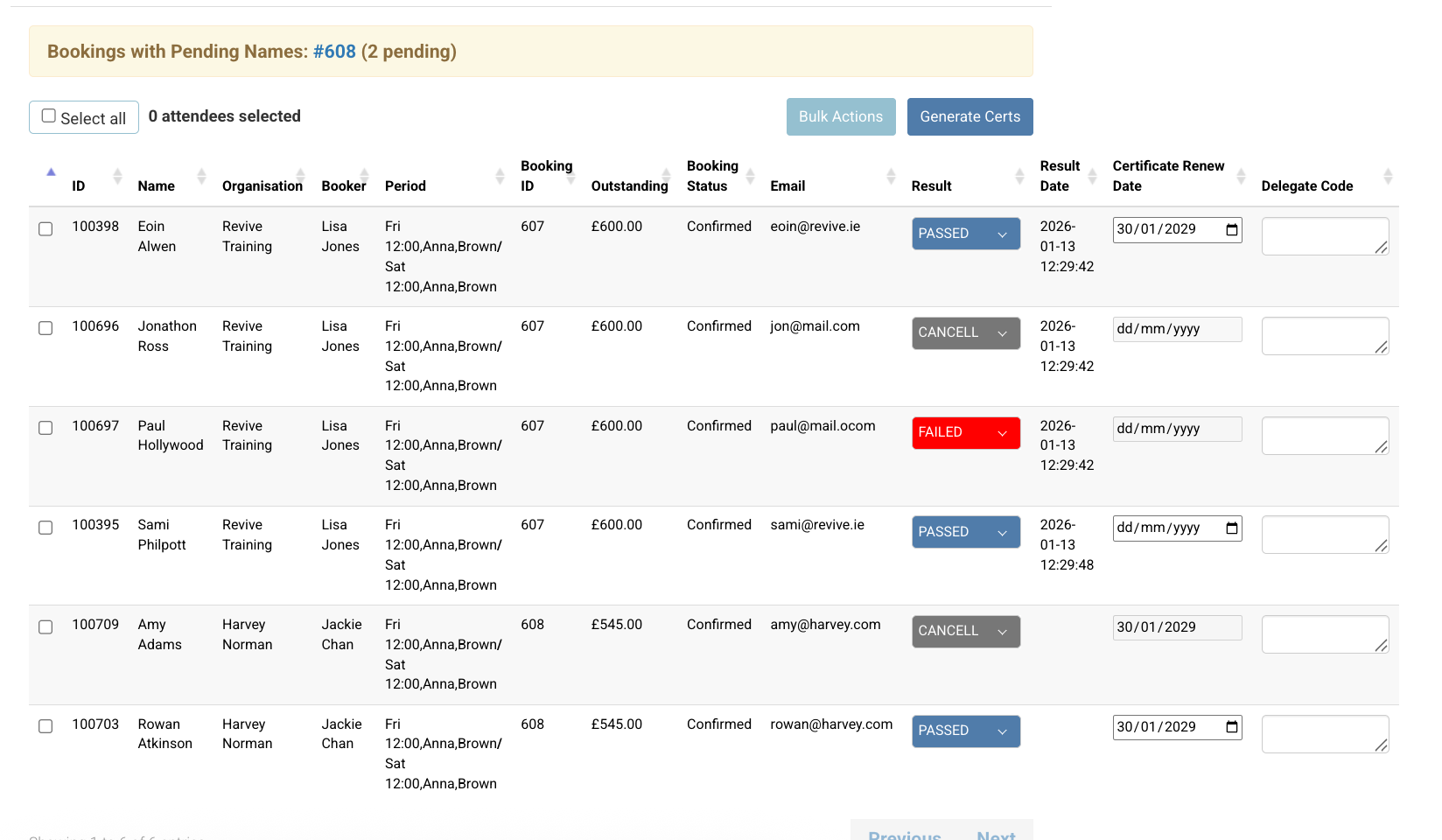The image size is (1442, 840).
Task: Click the Delegate Code column sort arrow
Action: pyautogui.click(x=1387, y=175)
